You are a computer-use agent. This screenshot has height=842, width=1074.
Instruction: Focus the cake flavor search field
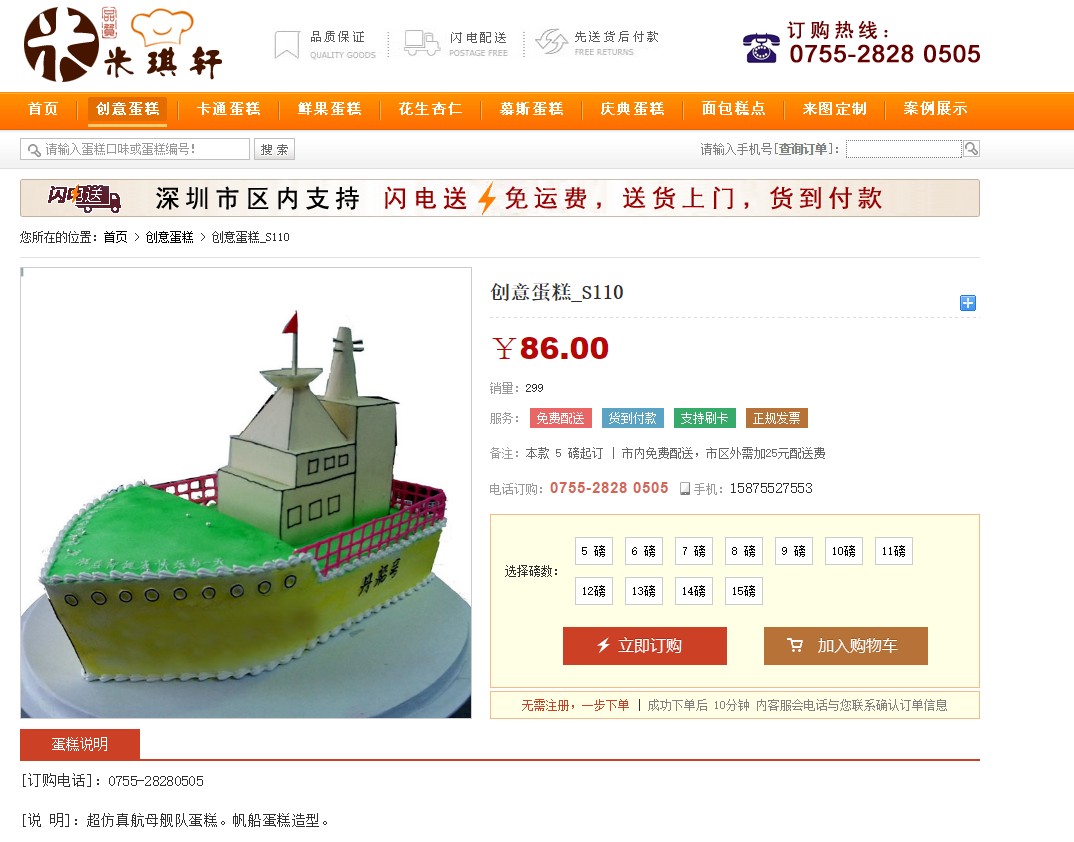click(135, 149)
